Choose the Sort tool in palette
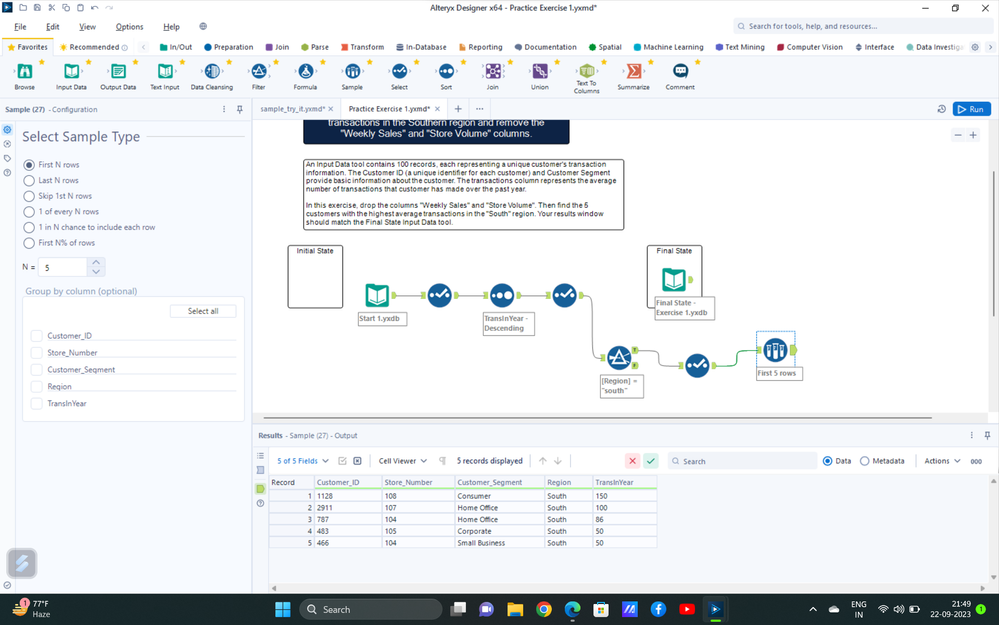 tap(446, 71)
